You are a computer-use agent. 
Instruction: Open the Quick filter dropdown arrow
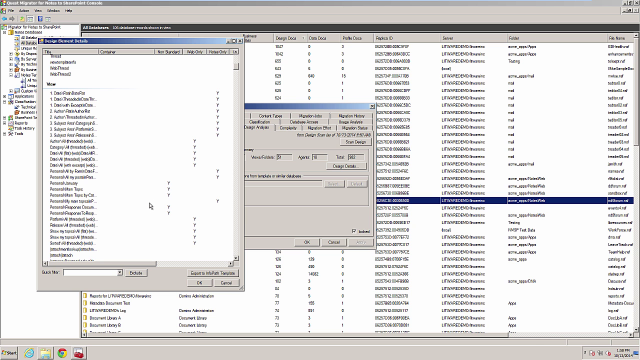[120, 273]
